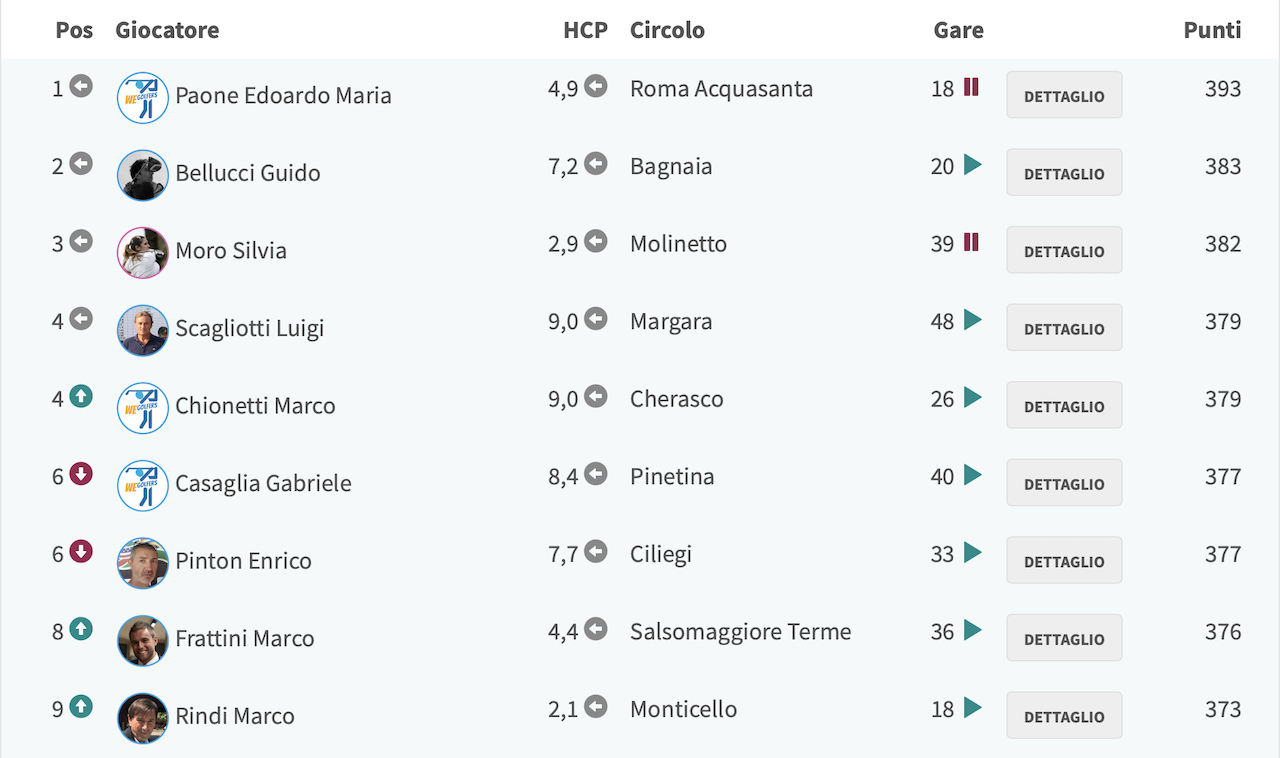This screenshot has width=1280, height=758.
Task: Click the red down arrow next to Pinton Enrico's position
Action: pyautogui.click(x=81, y=552)
